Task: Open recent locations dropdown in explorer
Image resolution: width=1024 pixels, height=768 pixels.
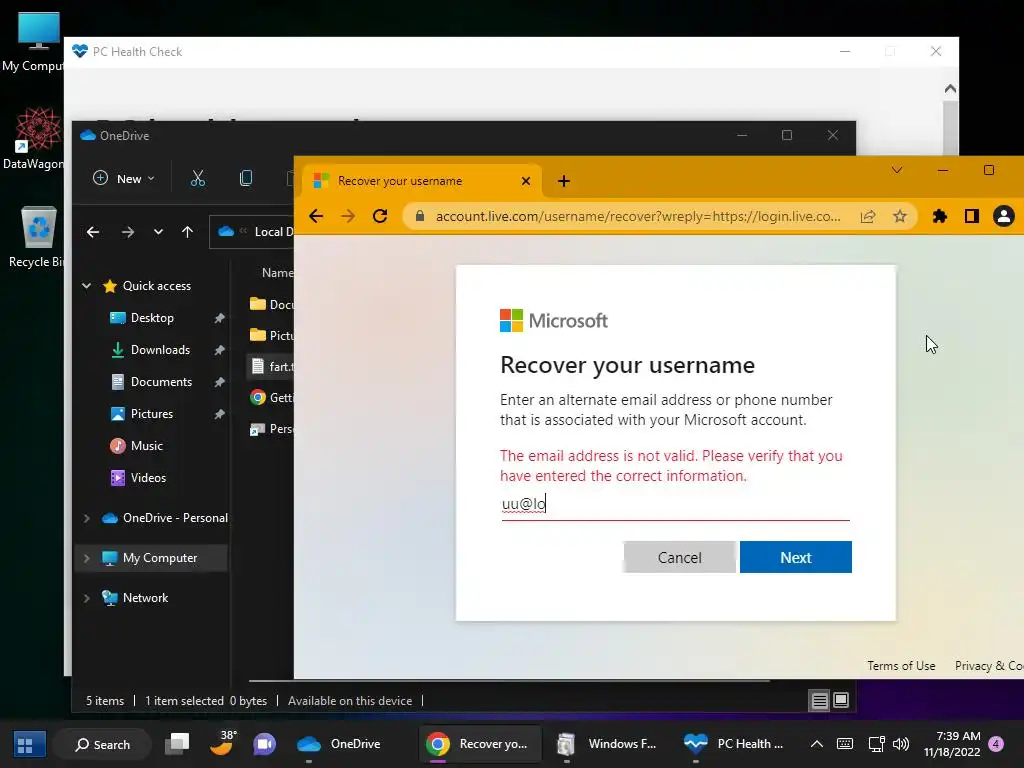Action: pos(158,232)
